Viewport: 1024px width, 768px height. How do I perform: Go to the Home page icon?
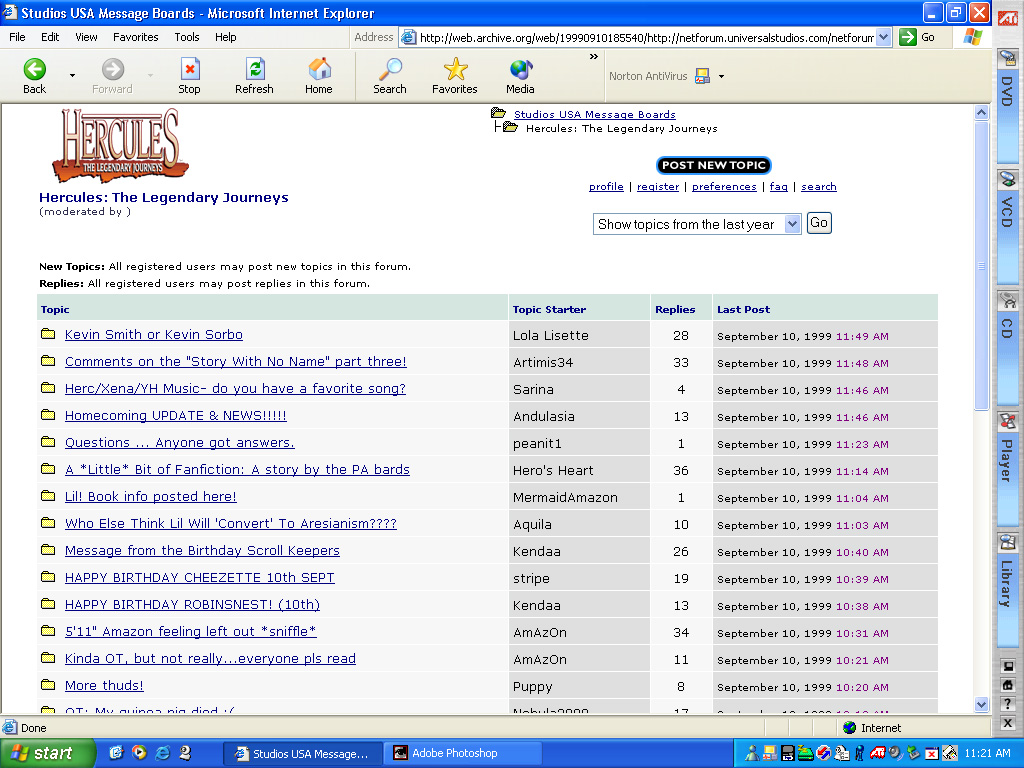319,76
